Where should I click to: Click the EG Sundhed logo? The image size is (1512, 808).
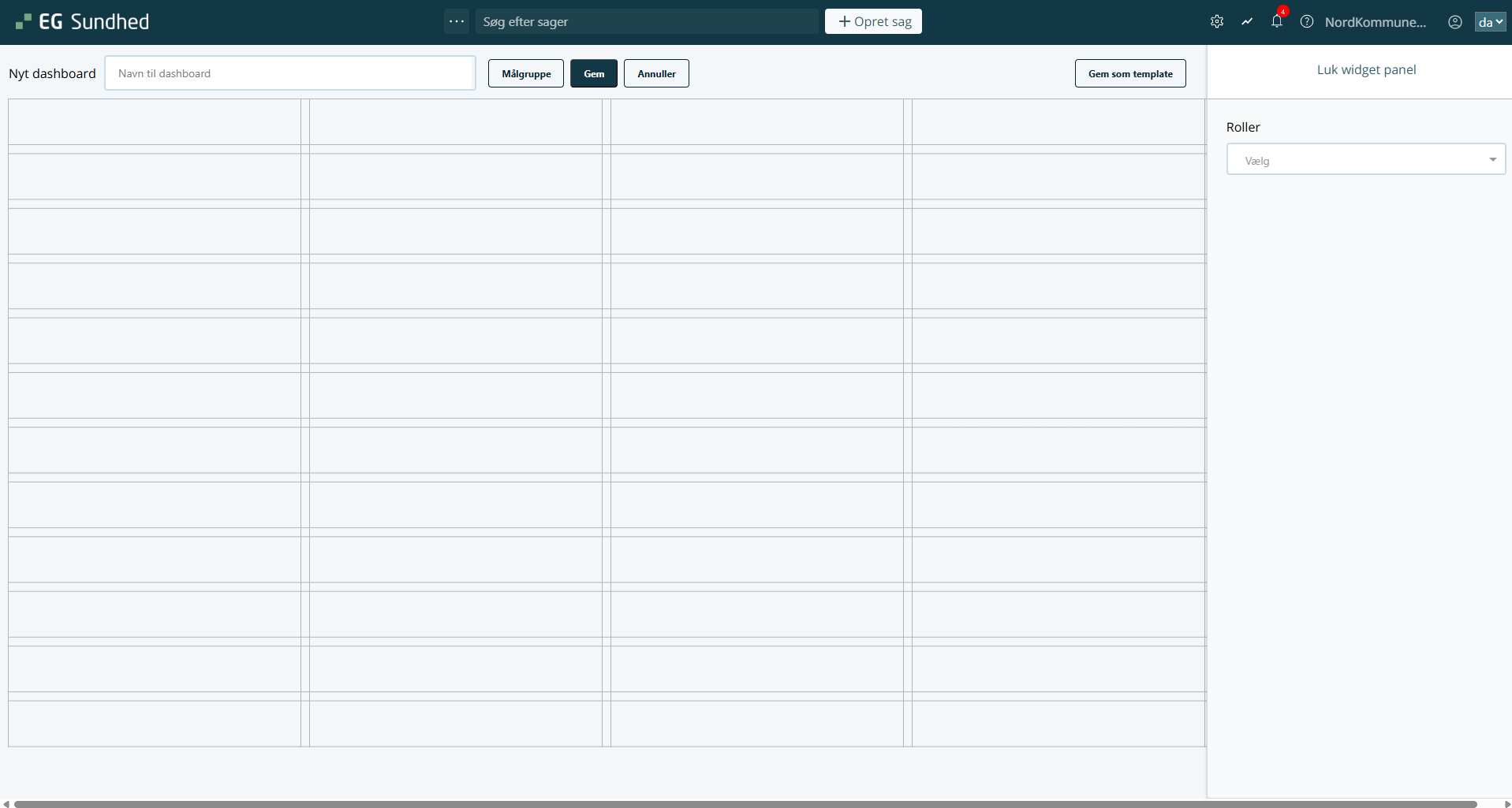click(82, 22)
